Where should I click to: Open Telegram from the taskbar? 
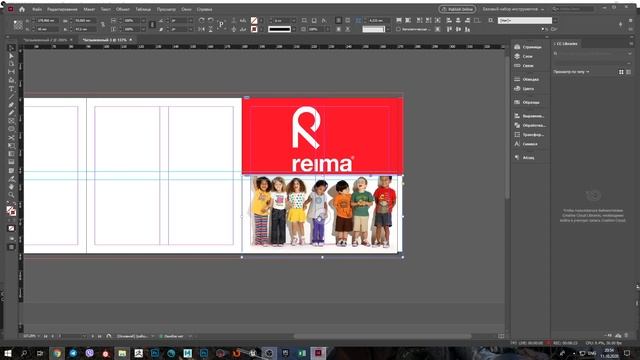(x=73, y=353)
